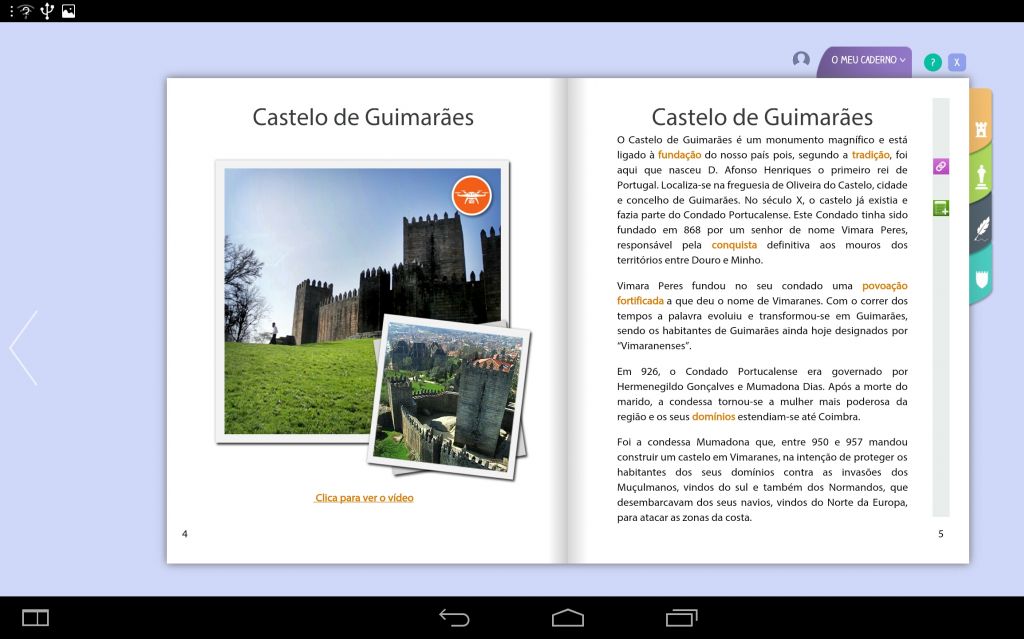Image resolution: width=1024 pixels, height=639 pixels.
Task: Select the teal shield bookmark tab
Action: [981, 277]
